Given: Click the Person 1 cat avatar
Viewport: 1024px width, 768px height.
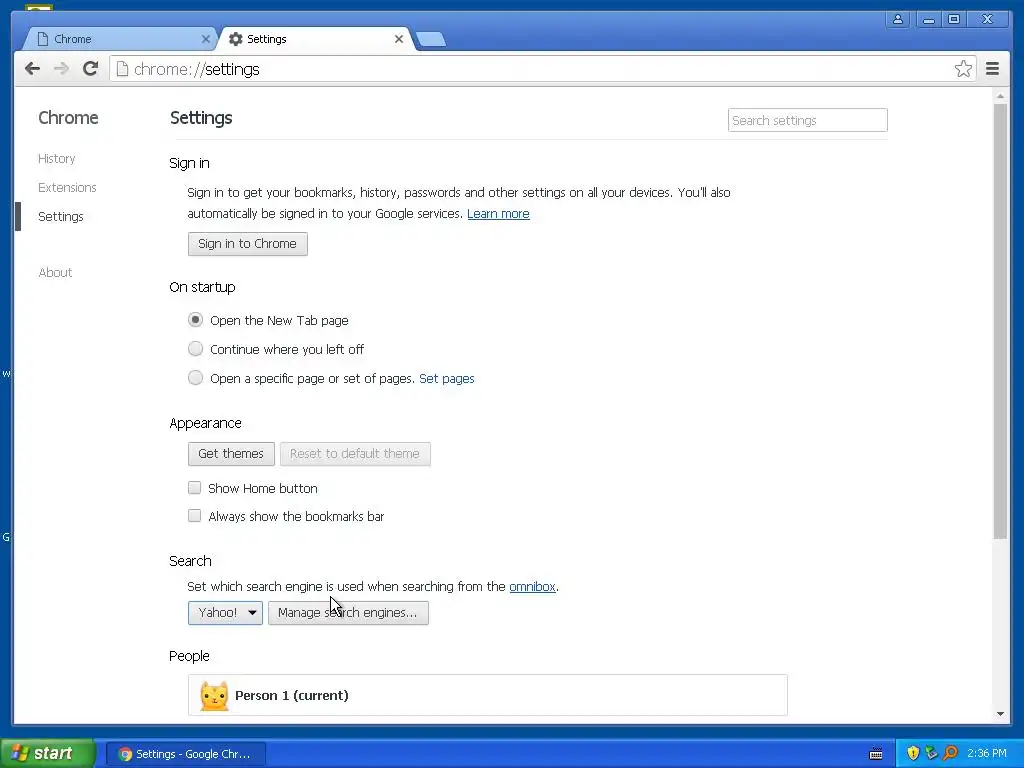Looking at the screenshot, I should 214,696.
